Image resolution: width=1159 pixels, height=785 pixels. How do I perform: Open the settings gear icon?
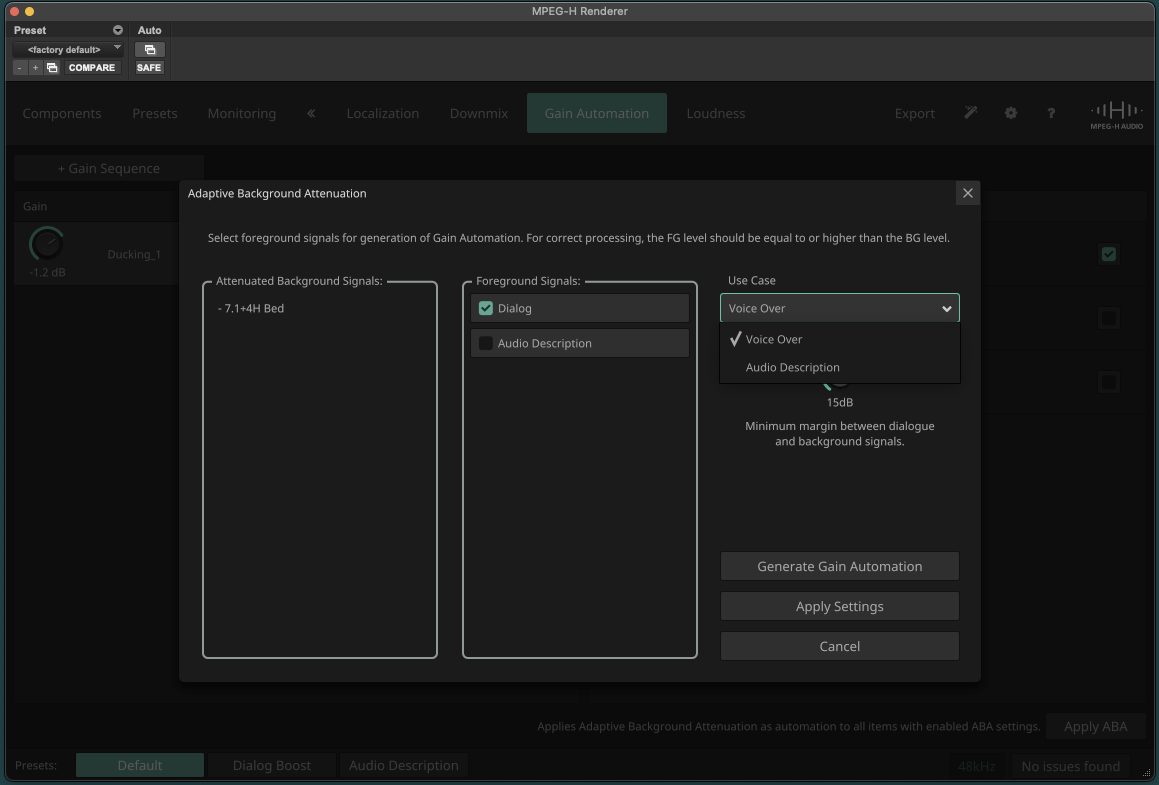click(1010, 113)
